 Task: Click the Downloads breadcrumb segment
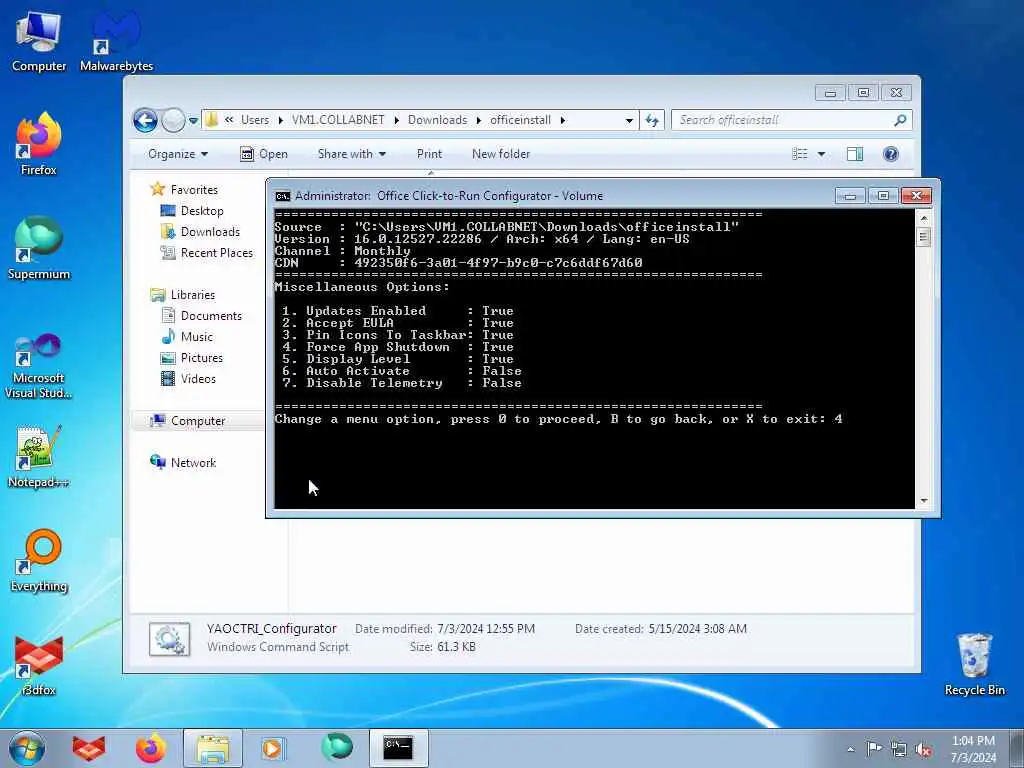click(x=438, y=120)
